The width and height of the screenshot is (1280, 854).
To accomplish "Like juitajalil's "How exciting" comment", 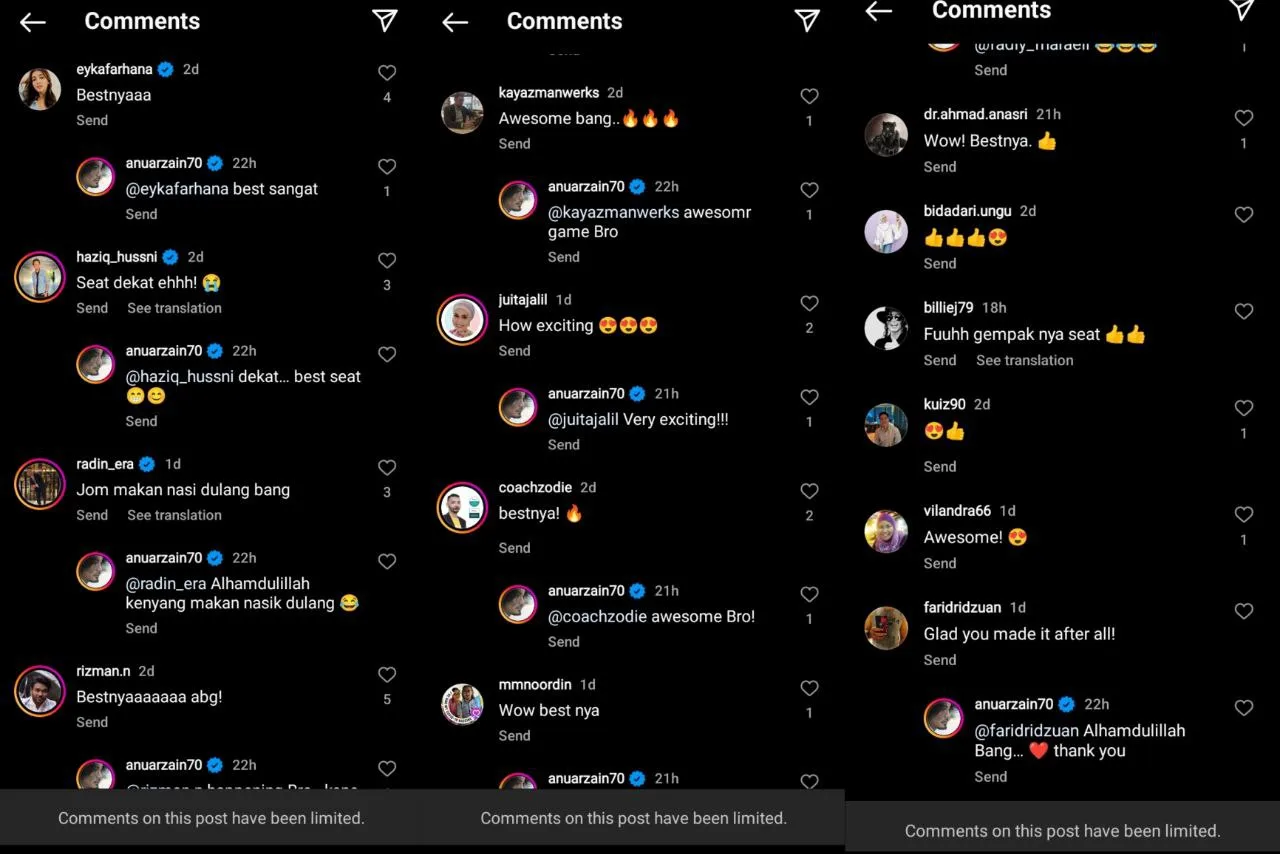I will point(809,304).
